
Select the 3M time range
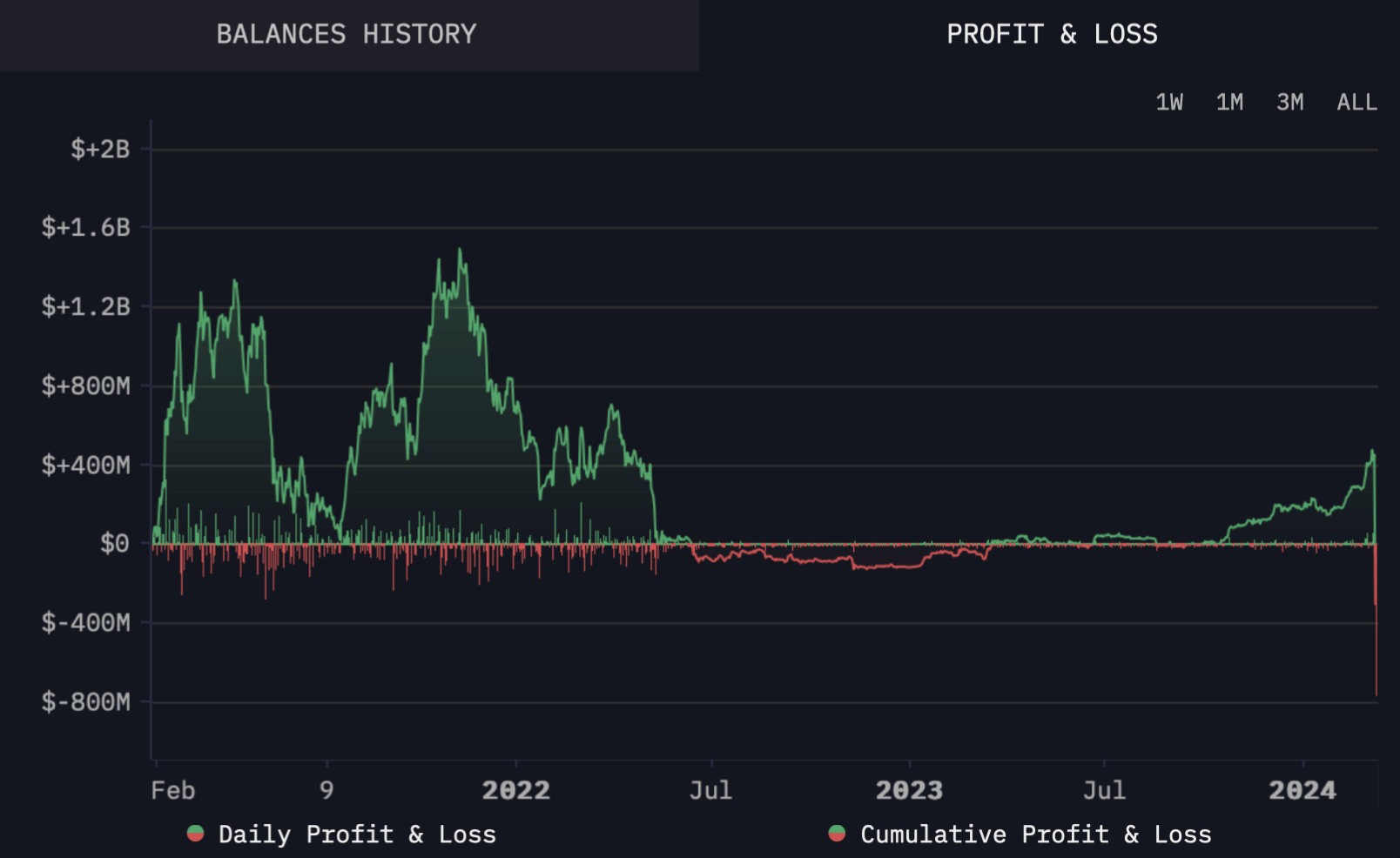1289,103
